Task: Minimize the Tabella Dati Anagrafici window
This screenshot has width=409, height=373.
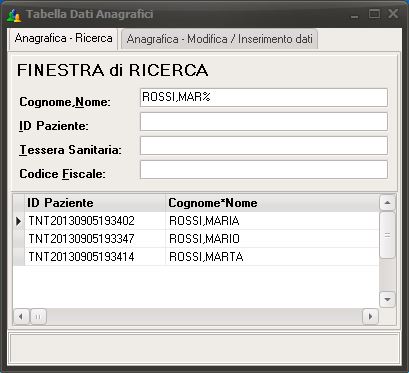Action: (x=355, y=15)
